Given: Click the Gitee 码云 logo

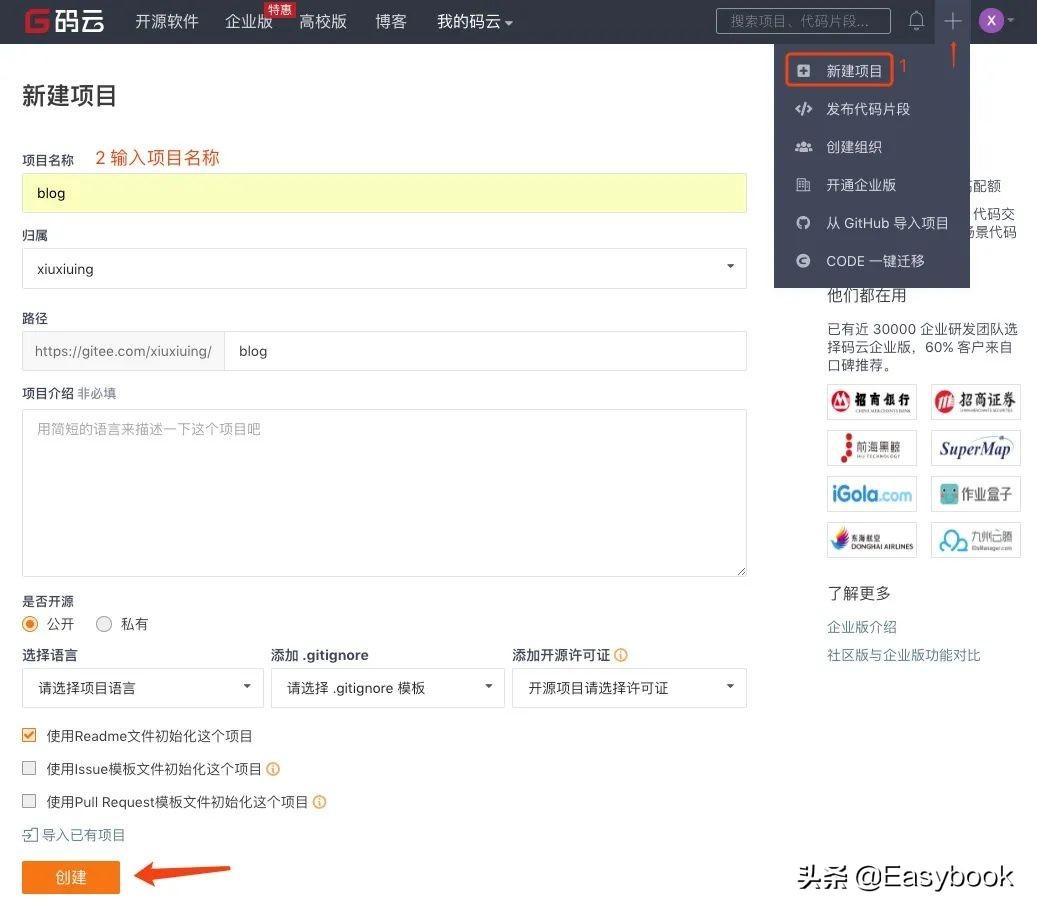Looking at the screenshot, I should click(x=63, y=21).
